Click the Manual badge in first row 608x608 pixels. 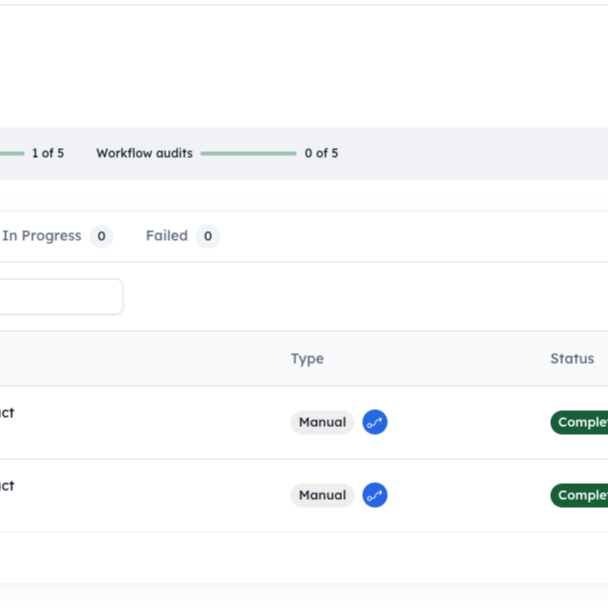click(x=322, y=422)
